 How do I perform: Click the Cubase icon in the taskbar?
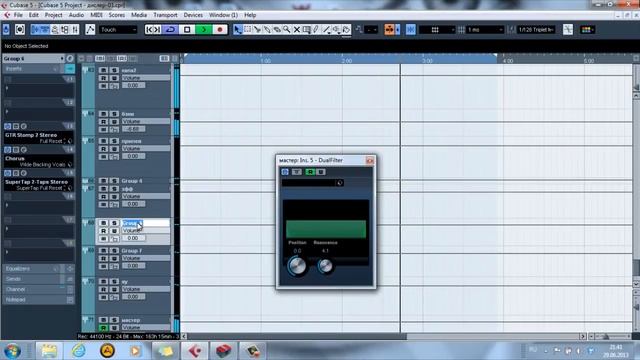tap(195, 351)
